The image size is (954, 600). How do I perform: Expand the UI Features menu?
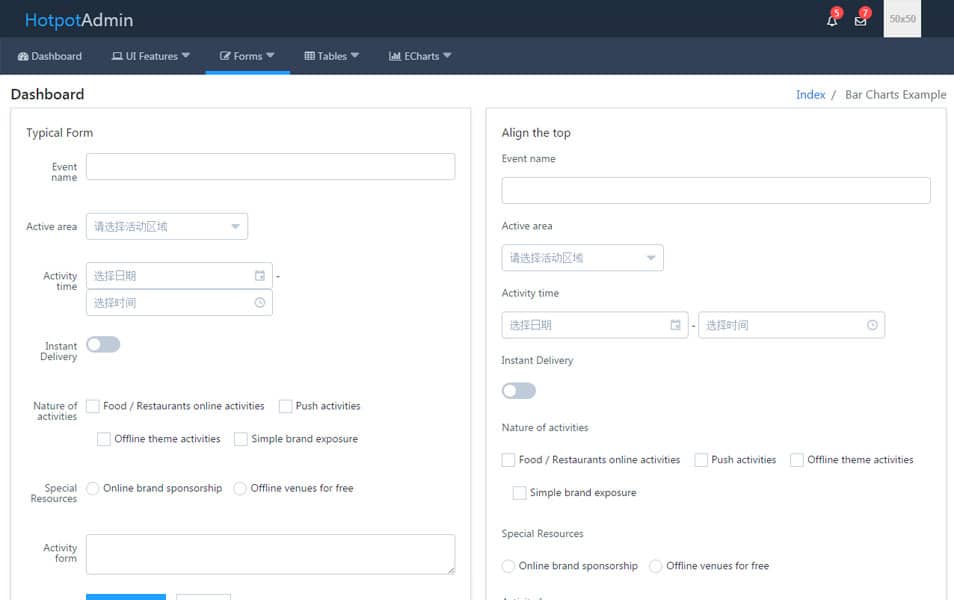point(150,56)
